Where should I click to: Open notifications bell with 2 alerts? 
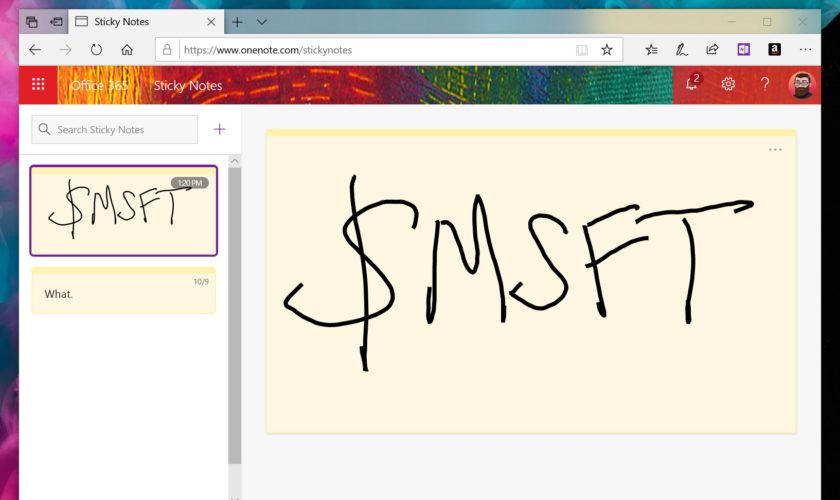coord(693,83)
